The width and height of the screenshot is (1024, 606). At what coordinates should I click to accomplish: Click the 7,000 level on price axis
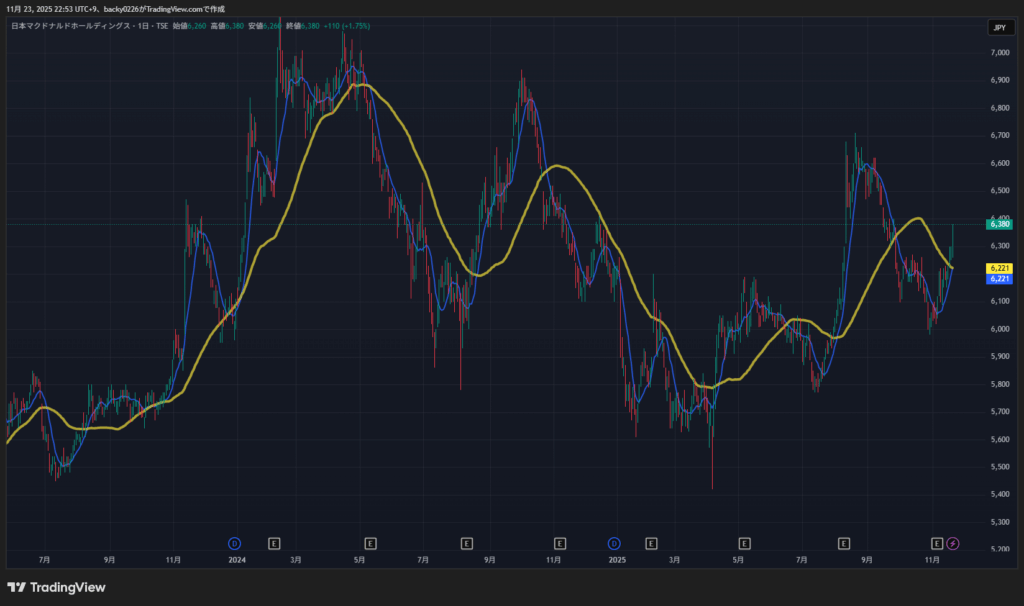click(999, 53)
